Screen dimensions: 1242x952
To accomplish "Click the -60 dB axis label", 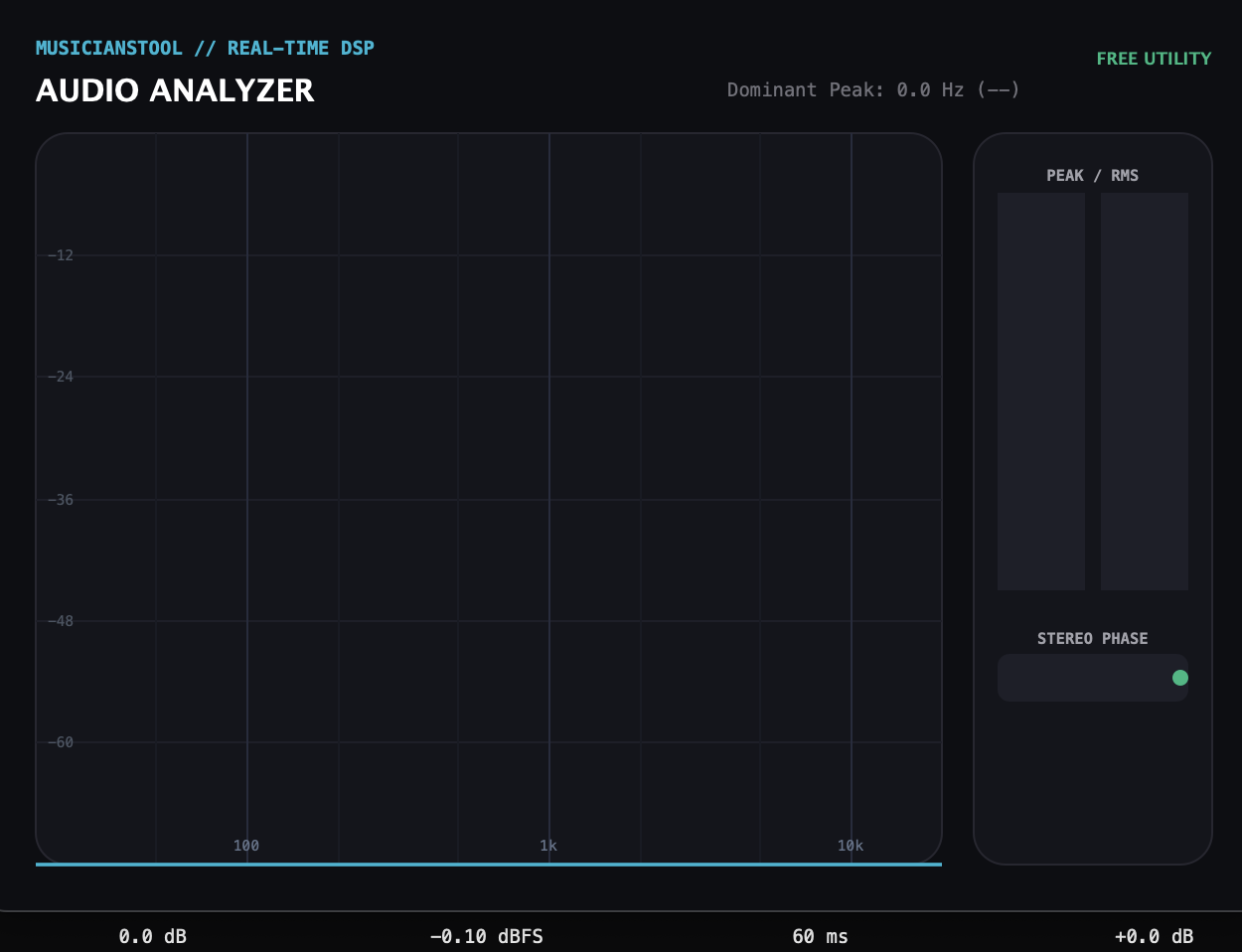I will point(61,742).
